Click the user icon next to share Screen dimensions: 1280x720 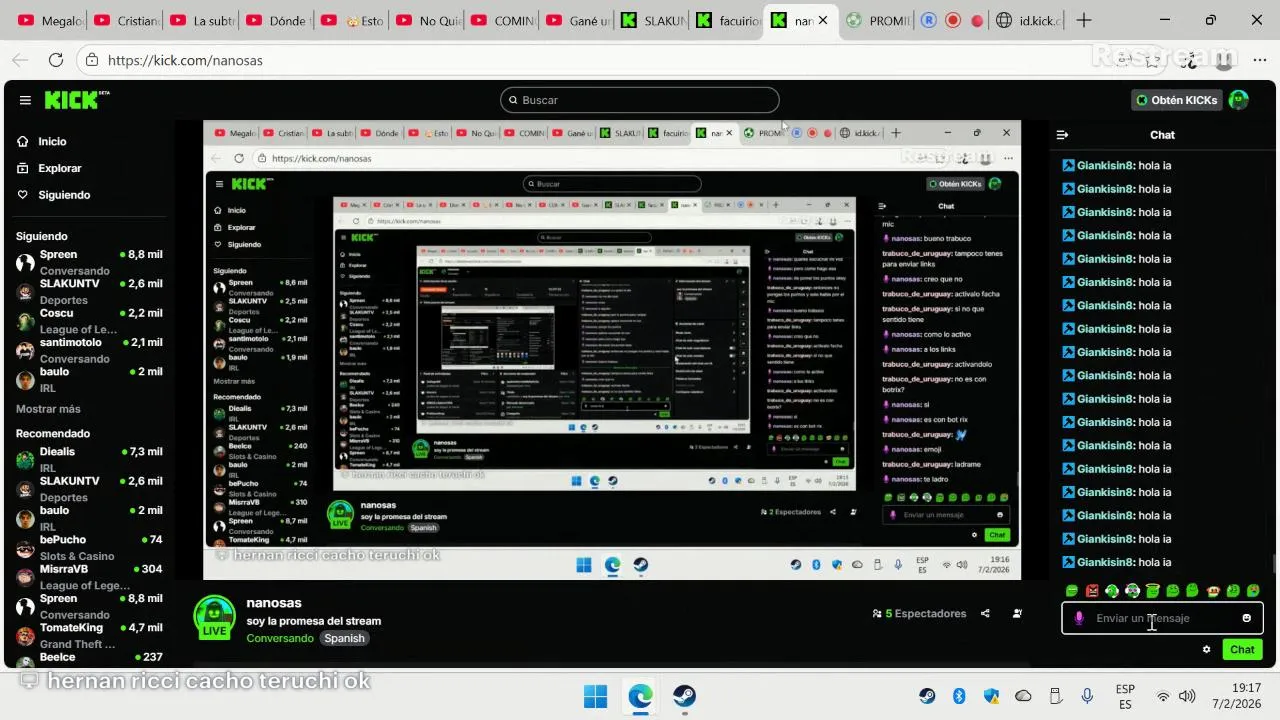click(1017, 614)
